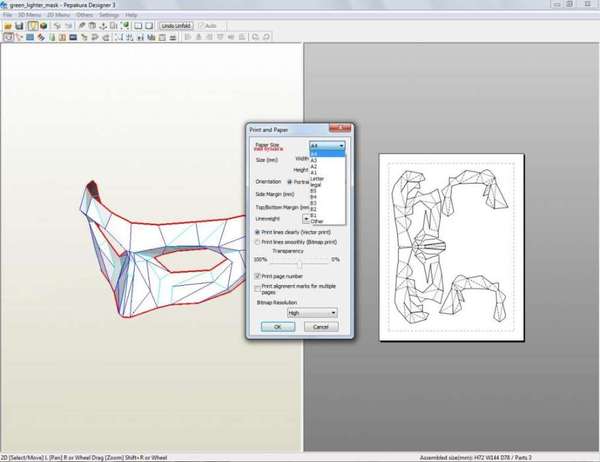The height and width of the screenshot is (462, 600).
Task: Choose Other in the paper size list
Action: [x=327, y=221]
